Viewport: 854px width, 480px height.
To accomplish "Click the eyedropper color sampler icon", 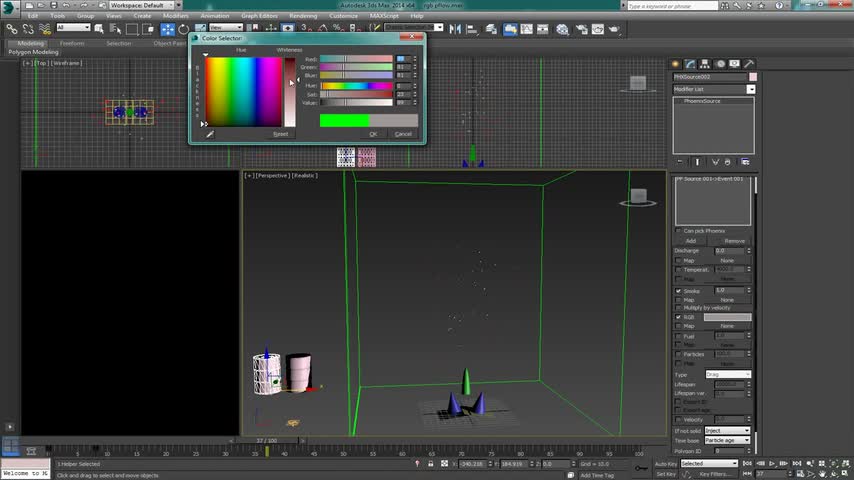I will coord(210,134).
